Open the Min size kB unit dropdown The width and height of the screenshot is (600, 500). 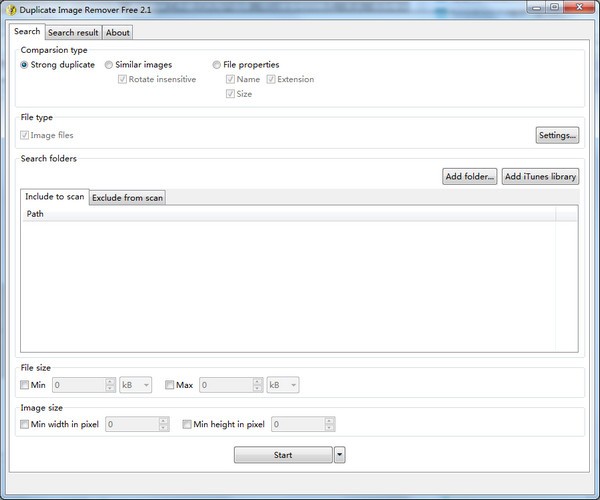[136, 385]
